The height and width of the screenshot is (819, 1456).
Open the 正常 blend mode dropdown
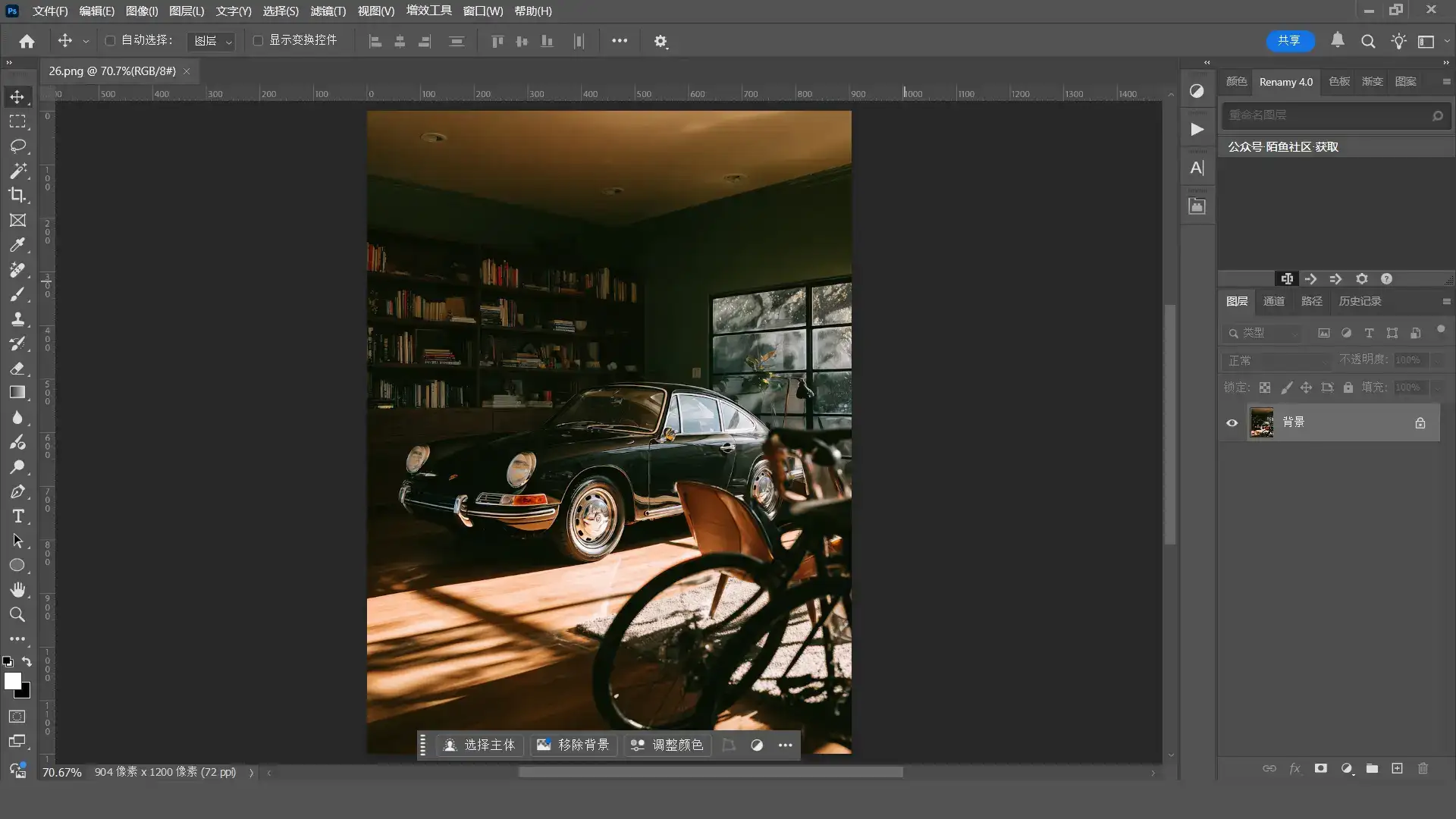(1277, 361)
